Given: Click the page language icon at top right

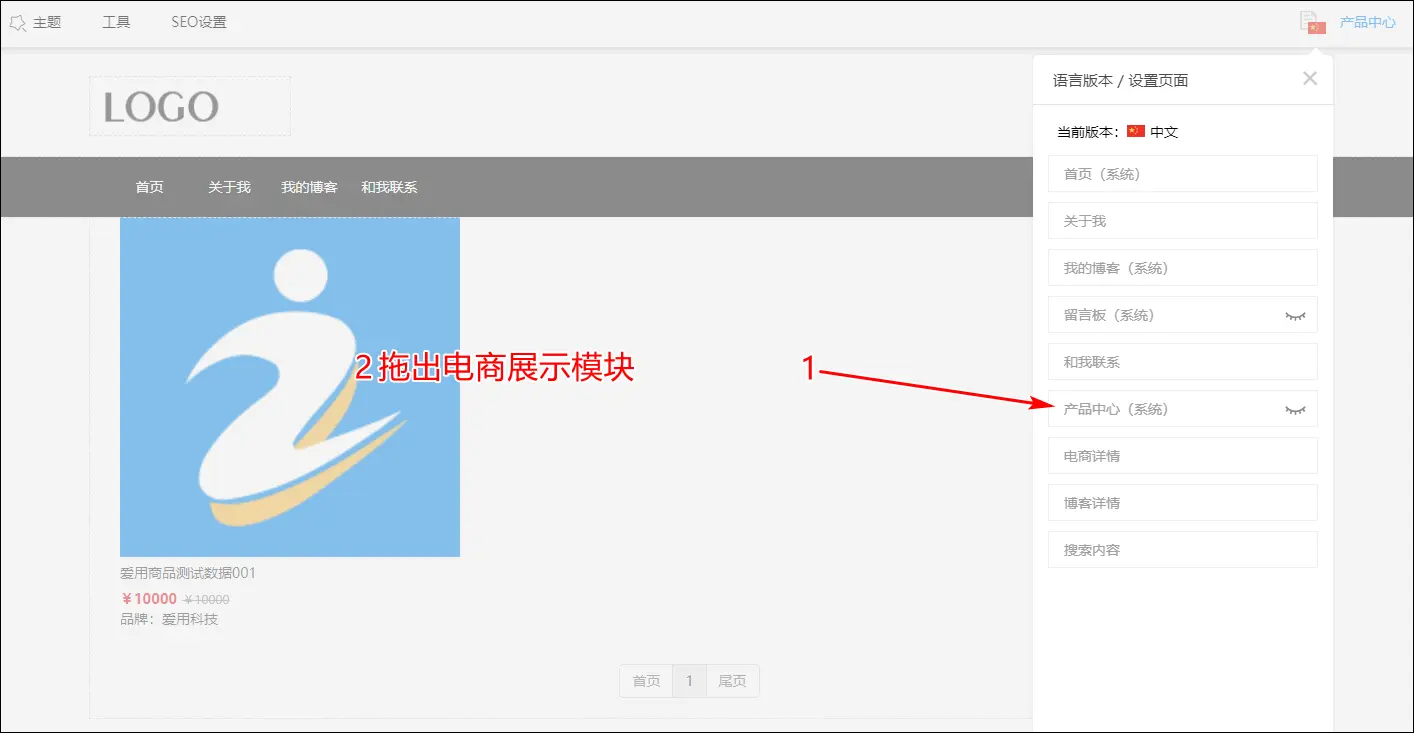Looking at the screenshot, I should 1311,22.
